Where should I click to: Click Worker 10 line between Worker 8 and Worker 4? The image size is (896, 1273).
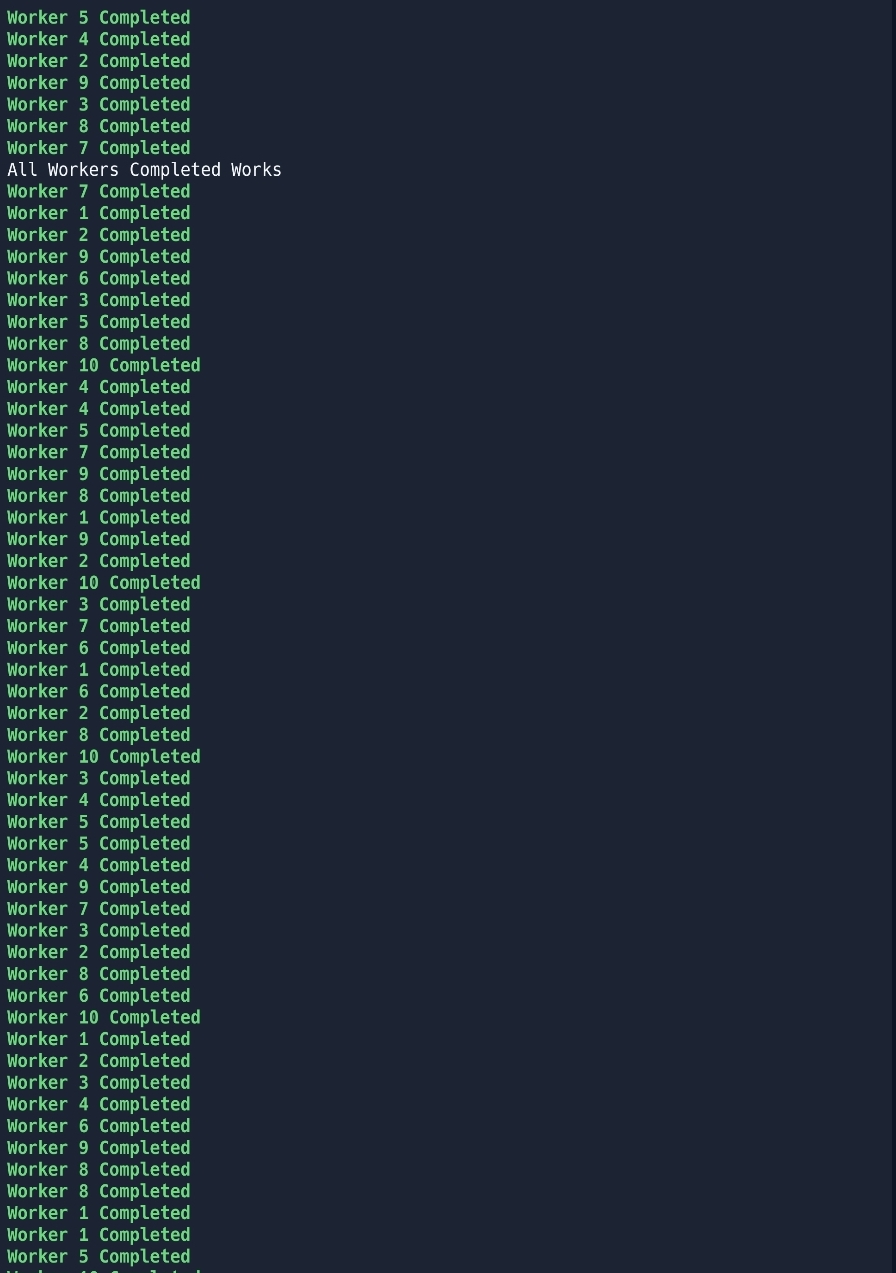pyautogui.click(x=103, y=366)
